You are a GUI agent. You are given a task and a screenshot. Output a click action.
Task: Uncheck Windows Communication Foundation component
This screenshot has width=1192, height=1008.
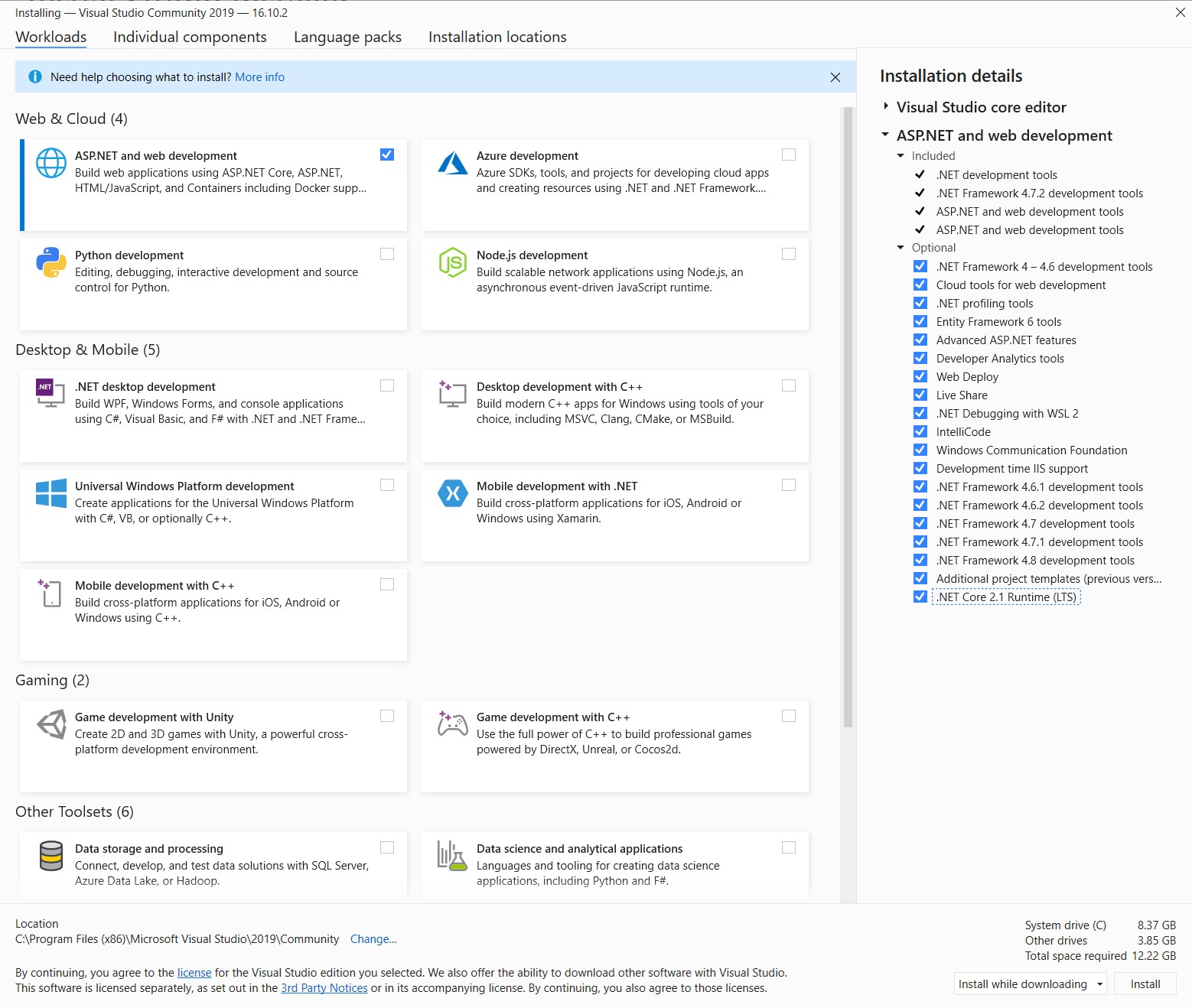(920, 450)
